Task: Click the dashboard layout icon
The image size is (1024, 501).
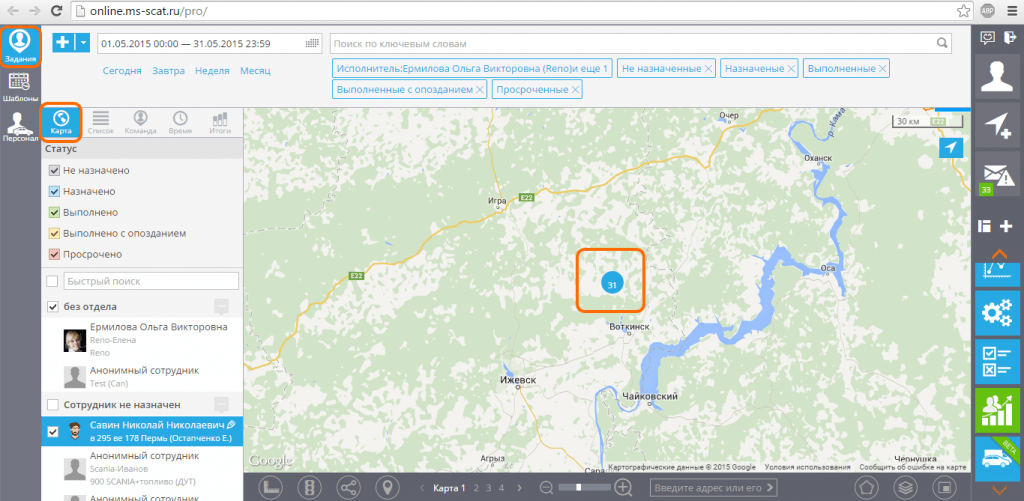Action: (x=985, y=227)
